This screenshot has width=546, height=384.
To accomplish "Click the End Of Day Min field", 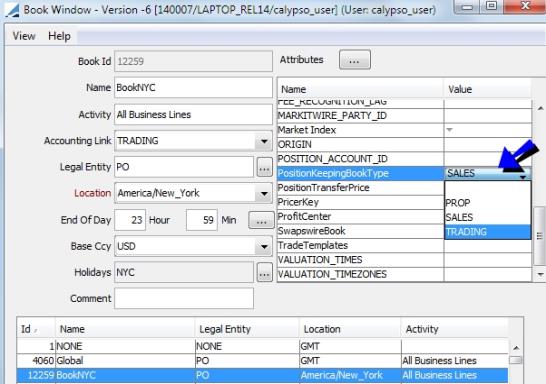I will (202, 220).
